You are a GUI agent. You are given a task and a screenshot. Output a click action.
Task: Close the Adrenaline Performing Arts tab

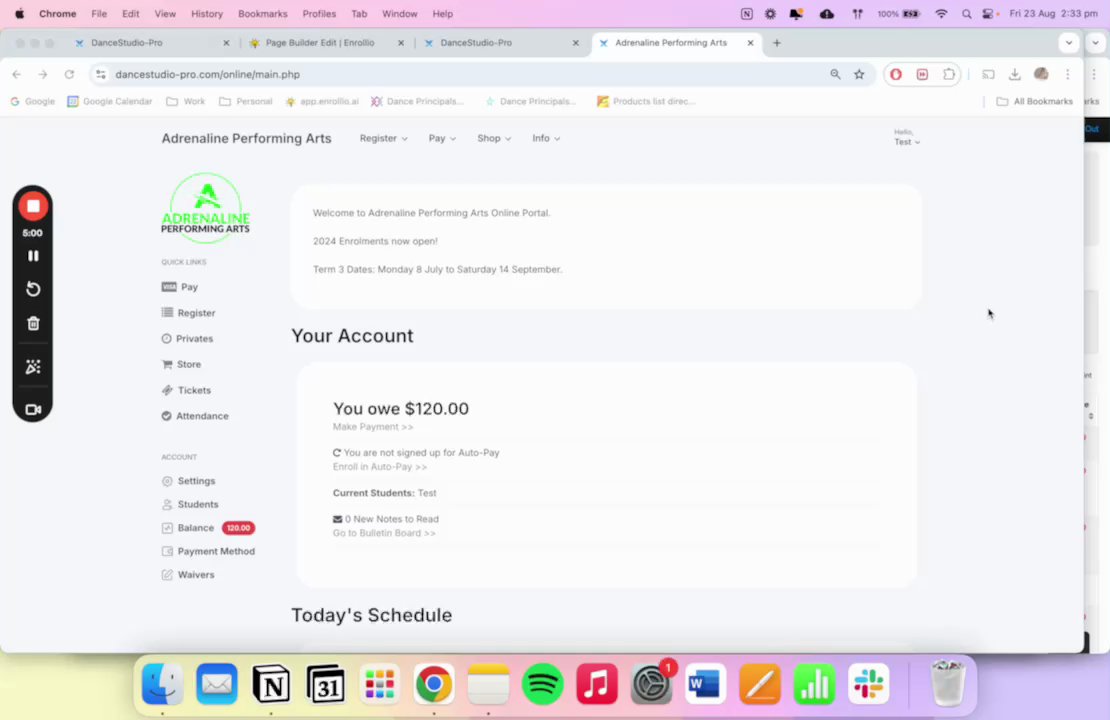point(750,42)
